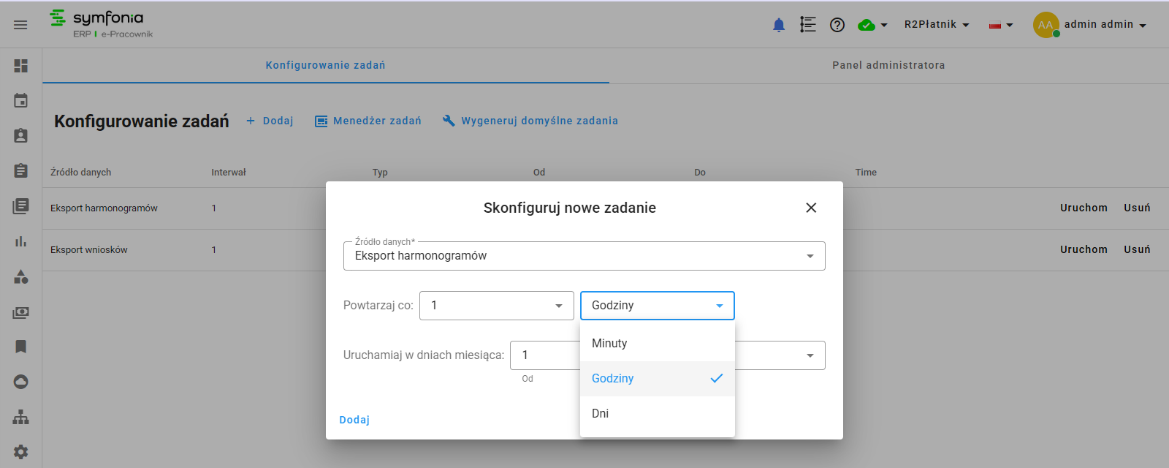Collapse the Godziny unit dropdown field

pos(657,306)
